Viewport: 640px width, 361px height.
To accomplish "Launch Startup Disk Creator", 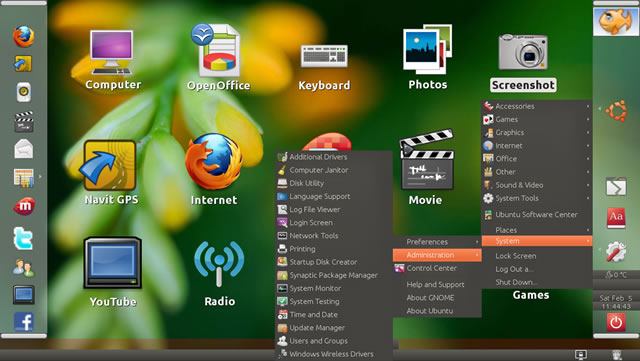I will point(334,262).
